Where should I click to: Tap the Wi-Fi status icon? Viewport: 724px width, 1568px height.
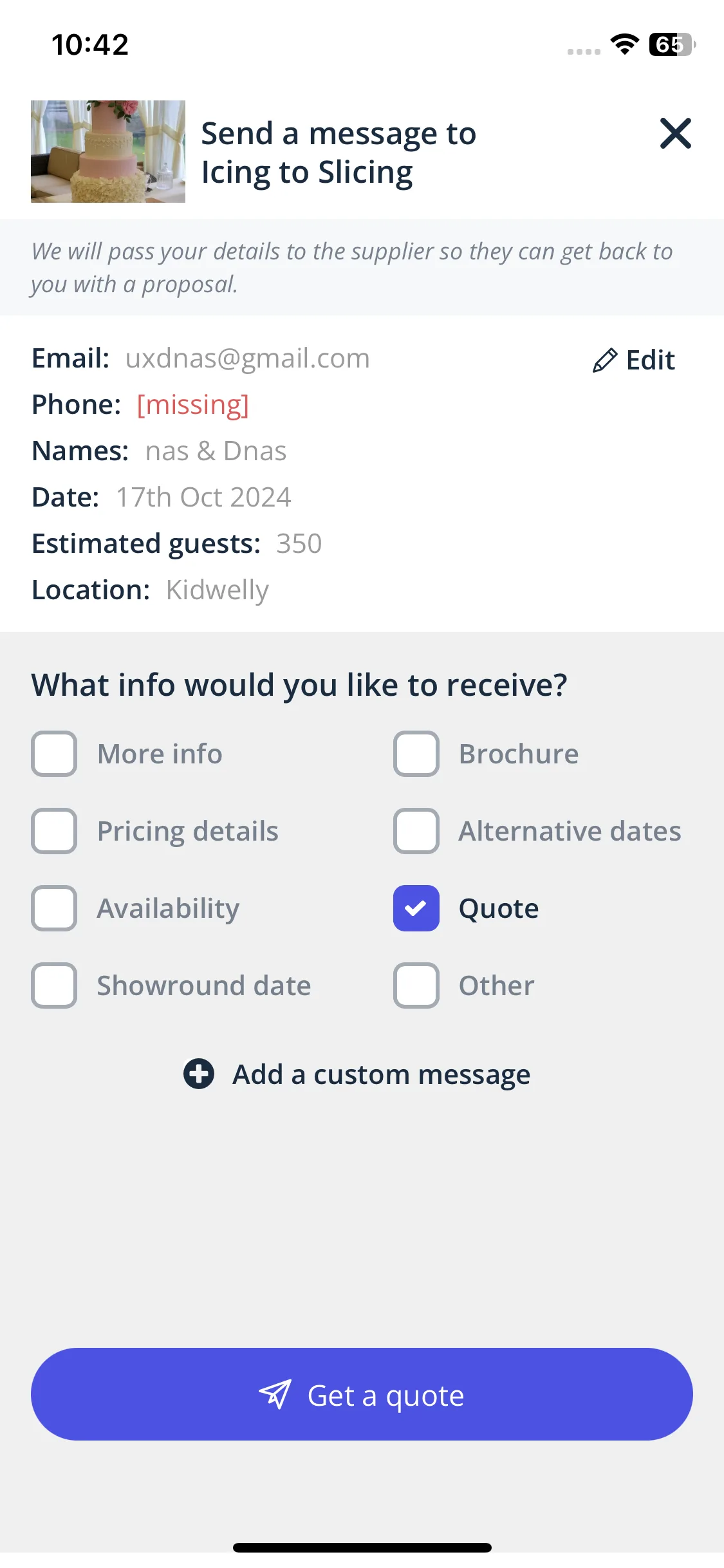pyautogui.click(x=624, y=44)
